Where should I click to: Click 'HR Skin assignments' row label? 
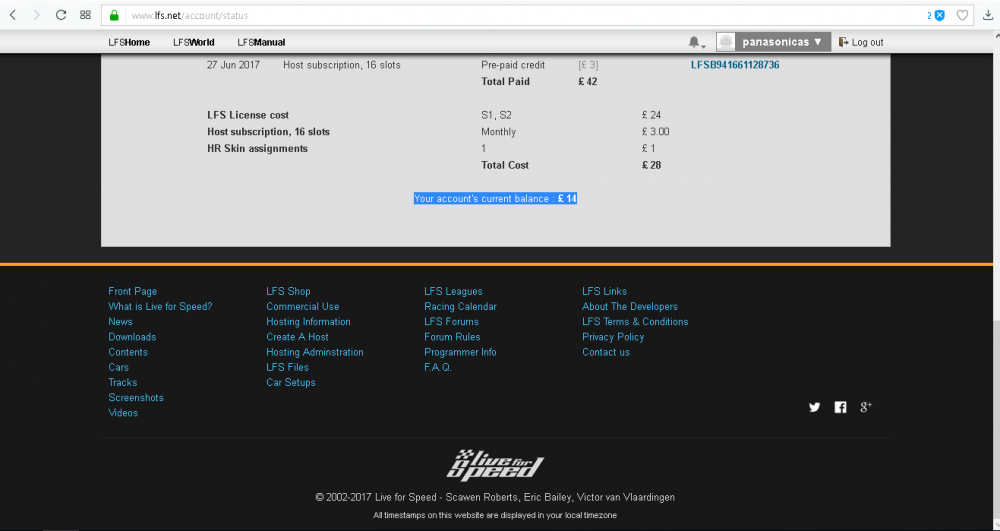[x=258, y=149]
